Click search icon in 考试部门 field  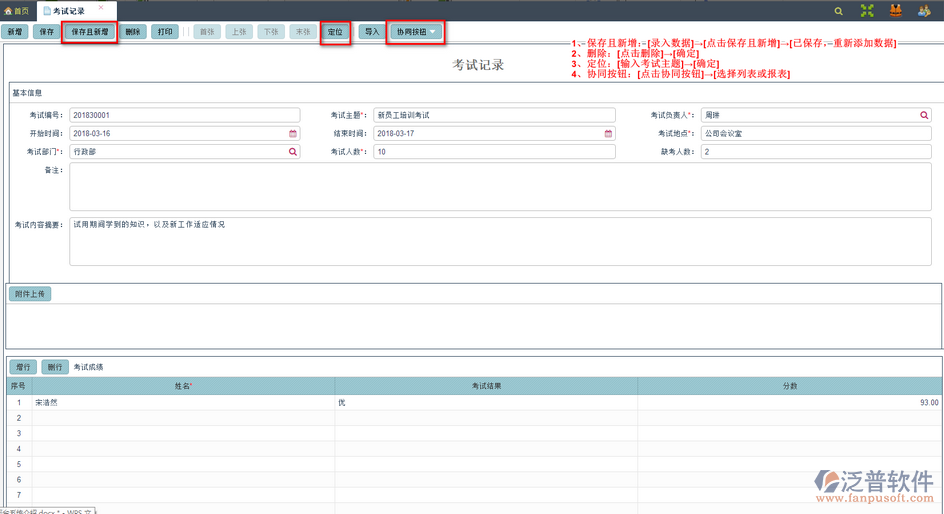293,152
